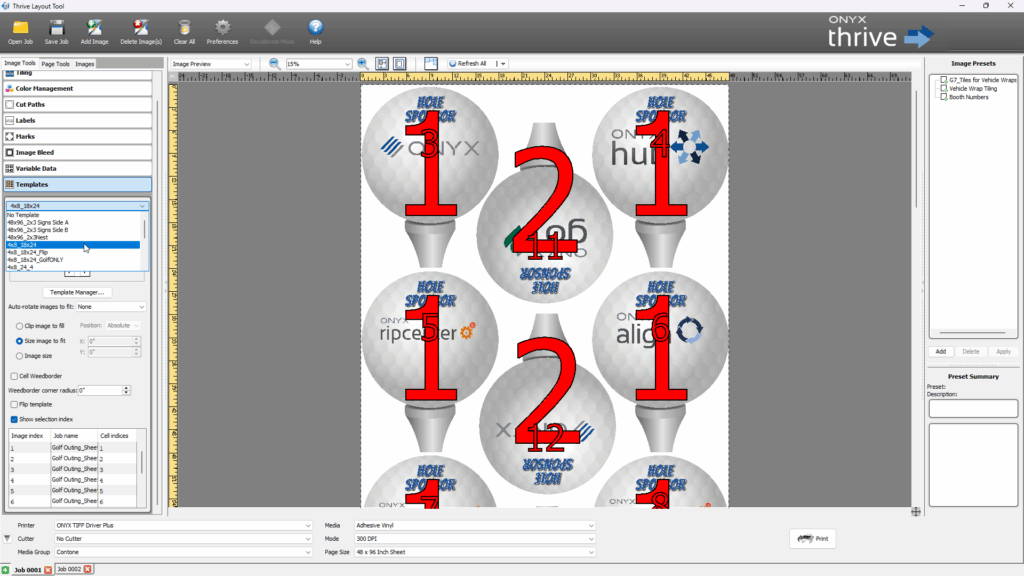Click the Add Image icon

click(94, 28)
